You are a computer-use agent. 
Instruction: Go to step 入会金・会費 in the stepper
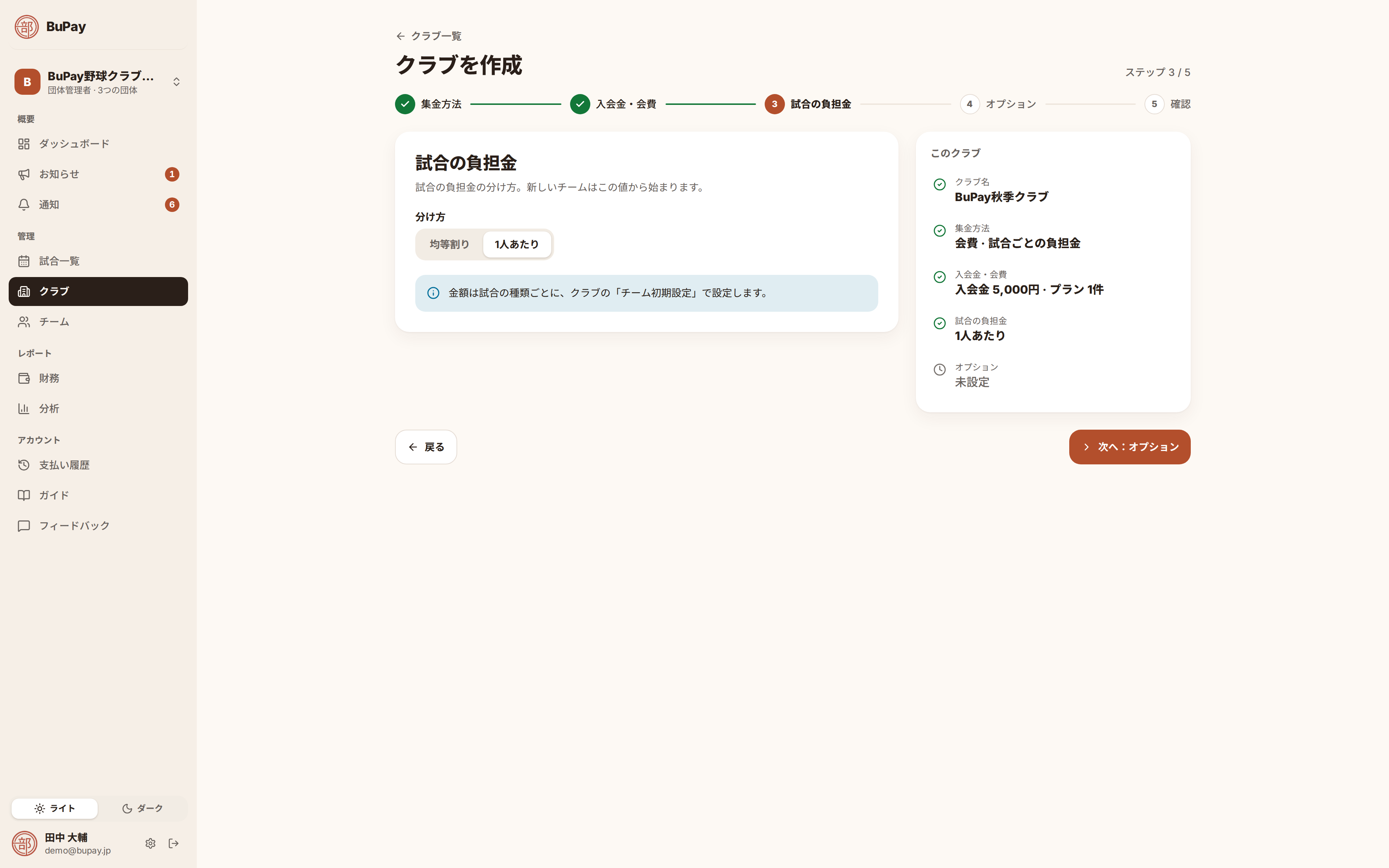tap(613, 104)
